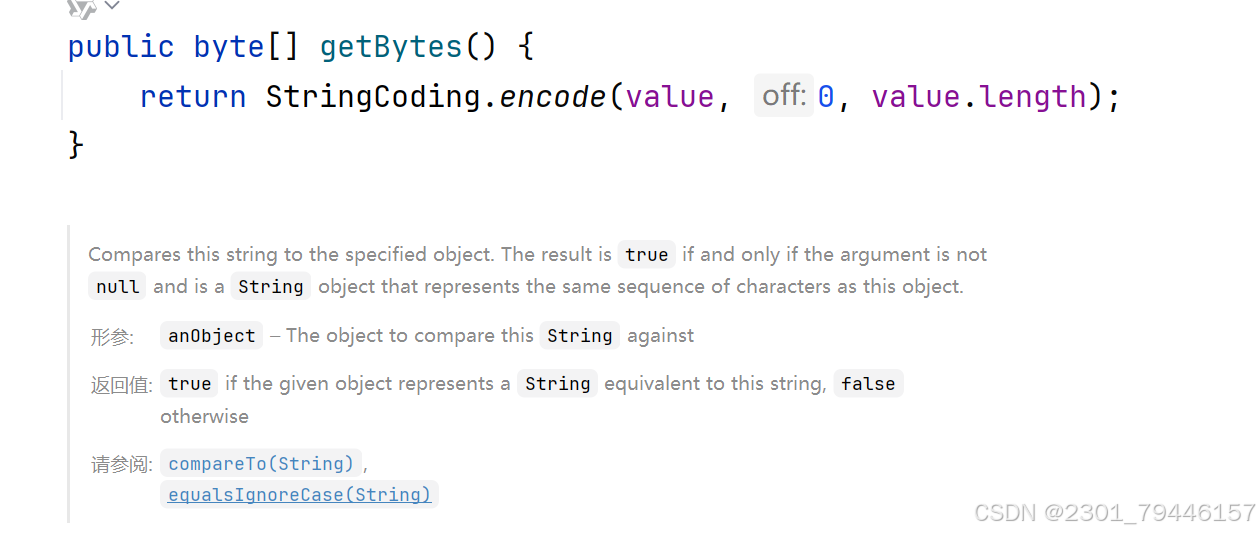Click the String tag after 'compare this'

pos(580,336)
